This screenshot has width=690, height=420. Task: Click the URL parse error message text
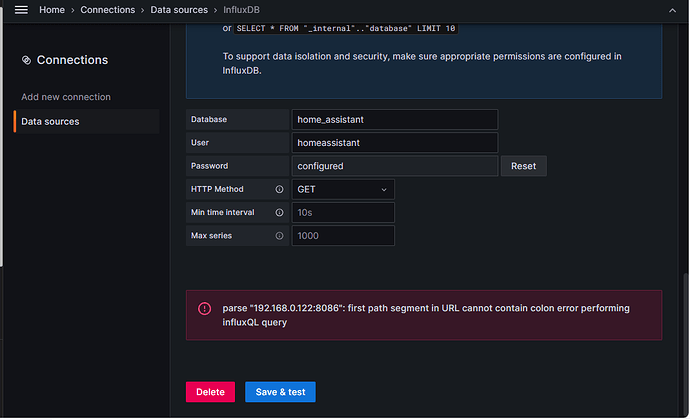pyautogui.click(x=426, y=315)
